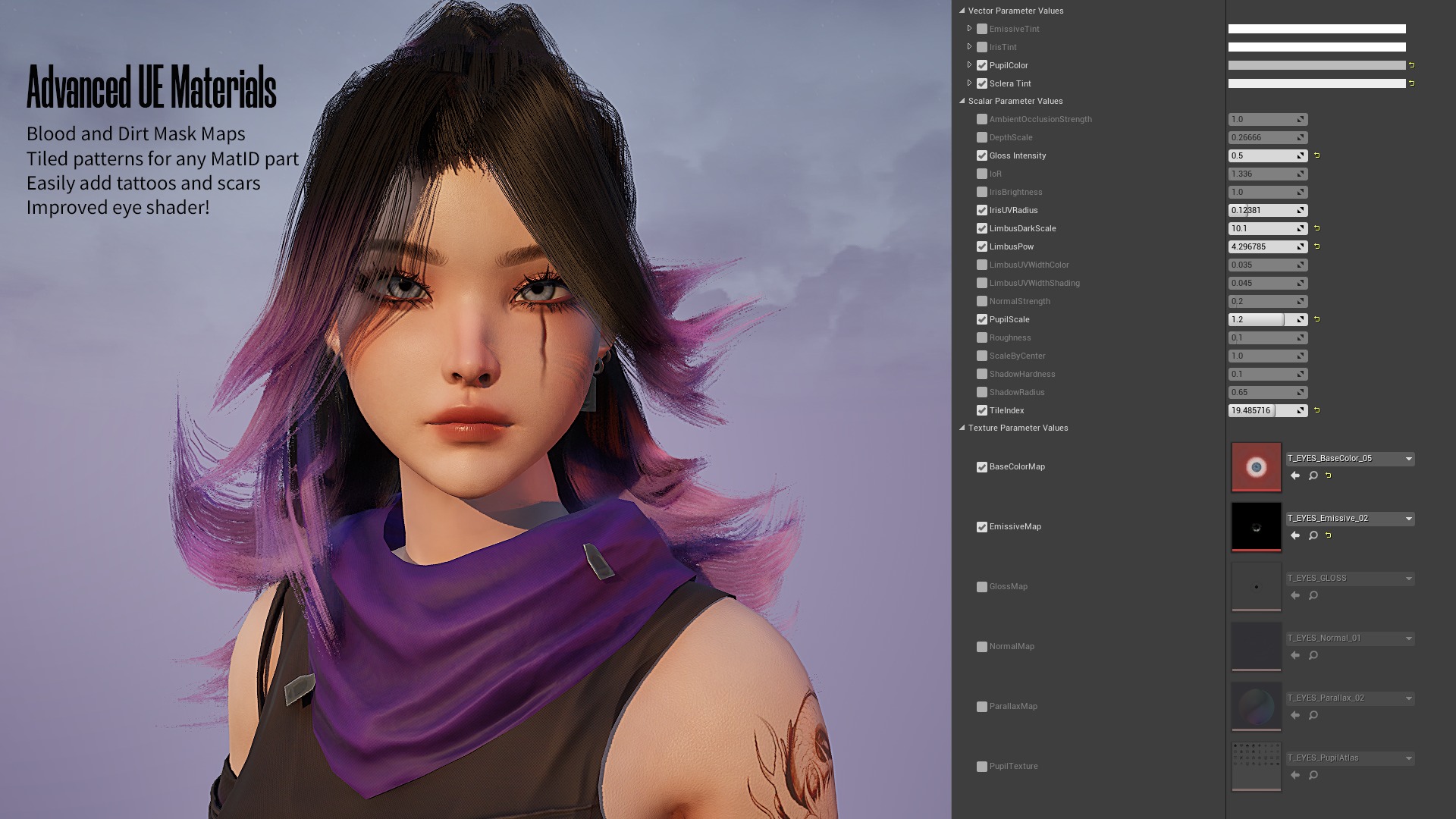Browse to T_EYES_Normal_01 magnifier icon
This screenshot has width=1456, height=819.
[x=1313, y=655]
